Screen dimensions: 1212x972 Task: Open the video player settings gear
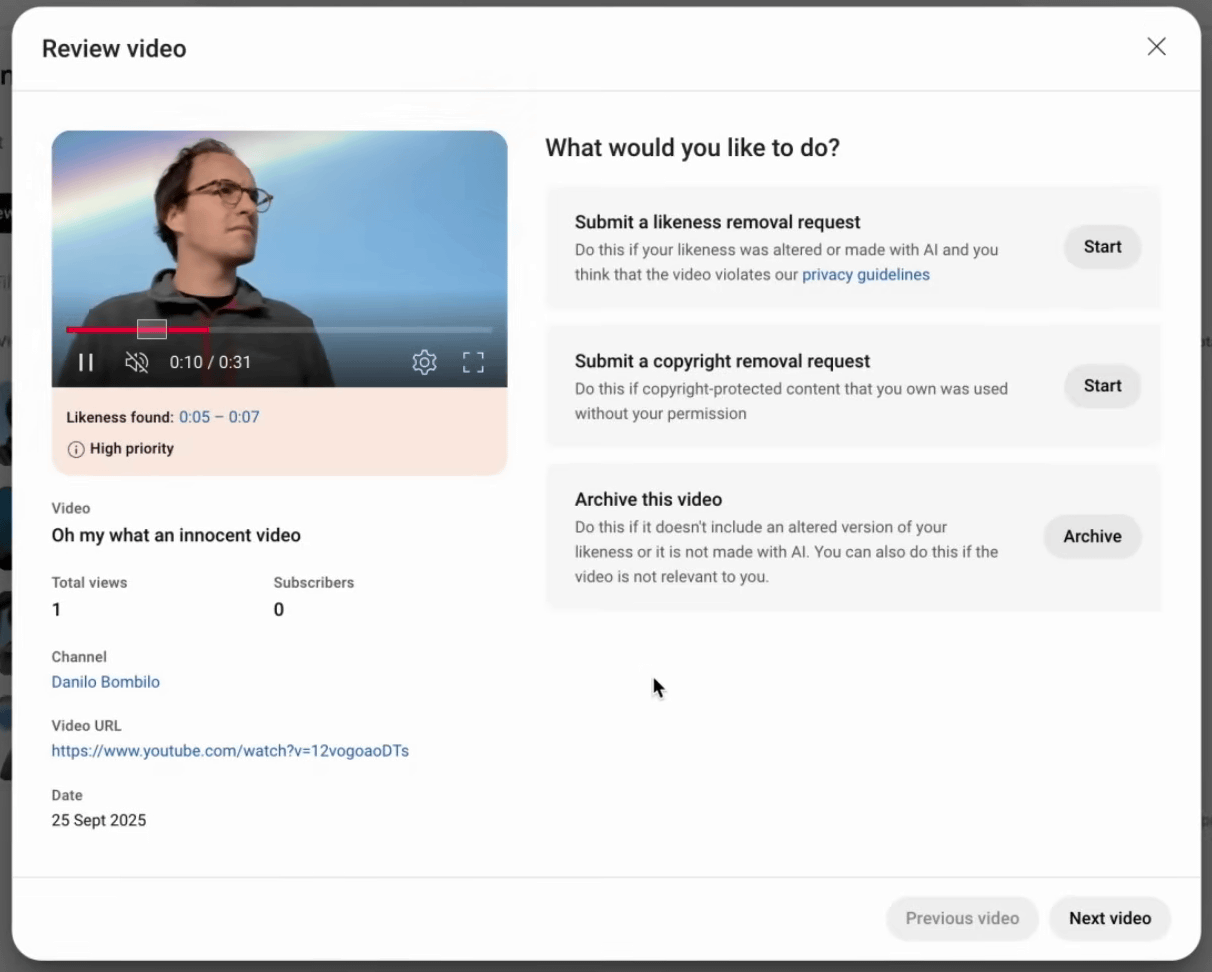tap(424, 362)
